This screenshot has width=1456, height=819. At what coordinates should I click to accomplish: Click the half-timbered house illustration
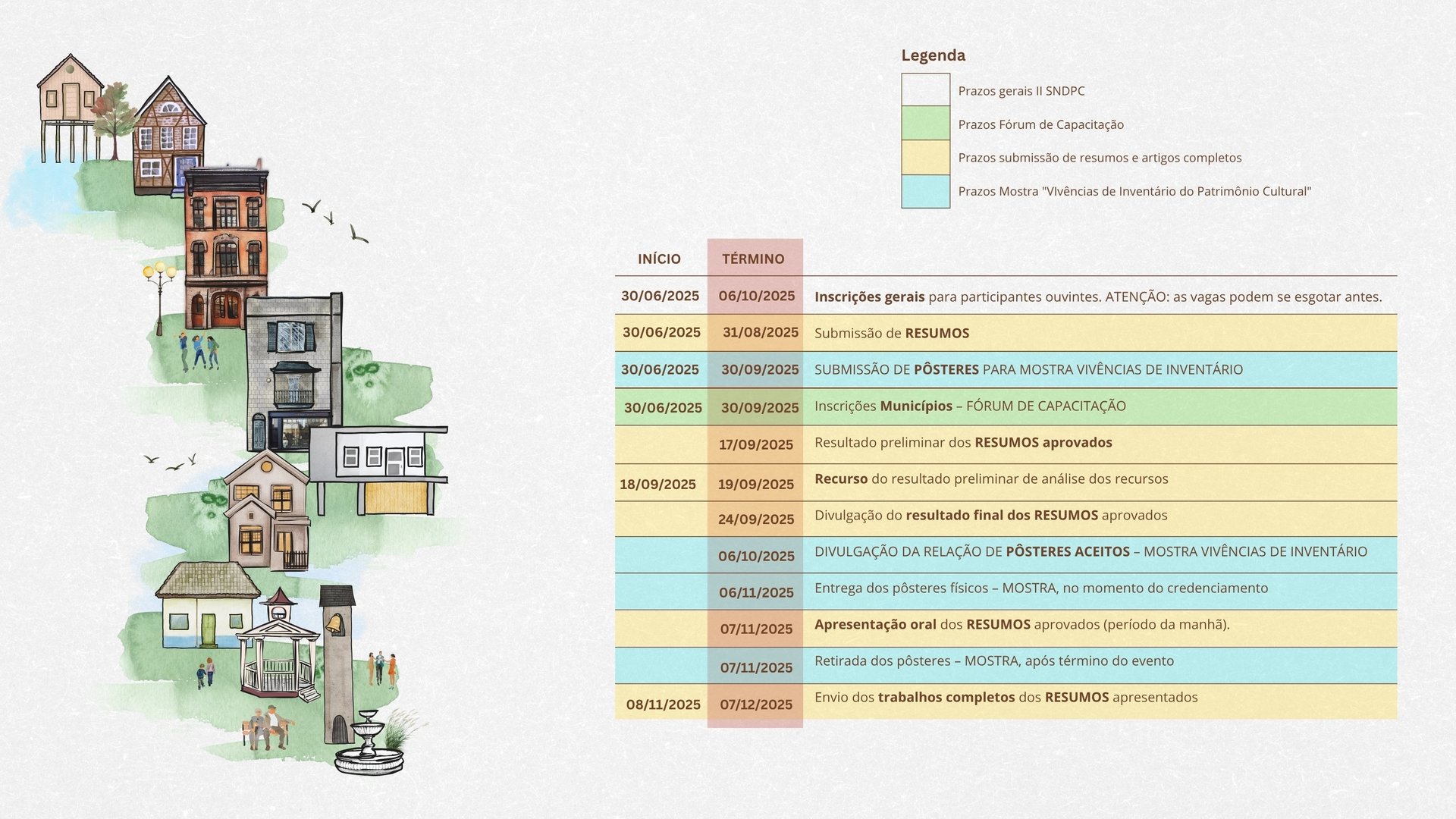[x=168, y=136]
